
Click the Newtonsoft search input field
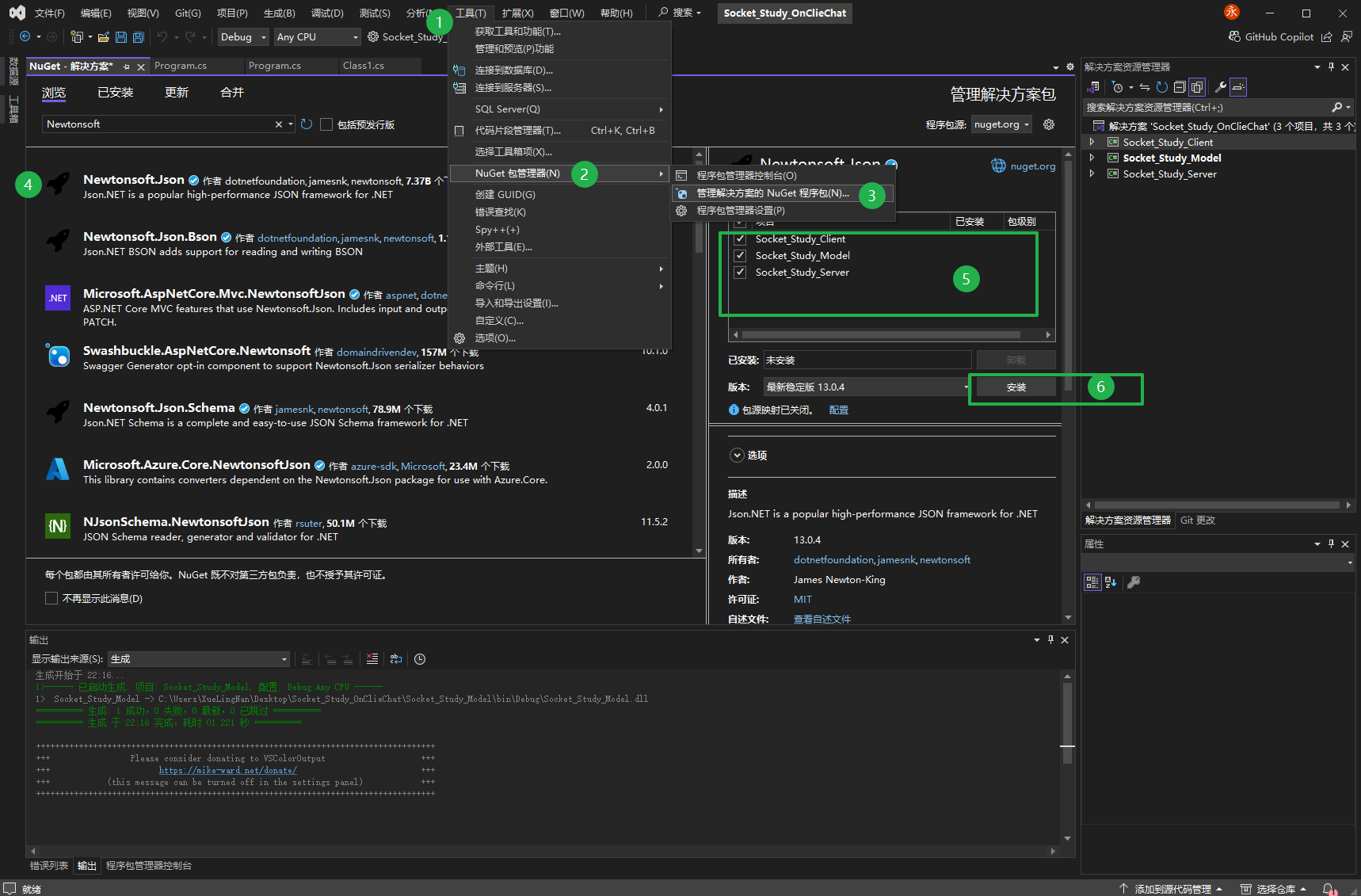click(158, 124)
